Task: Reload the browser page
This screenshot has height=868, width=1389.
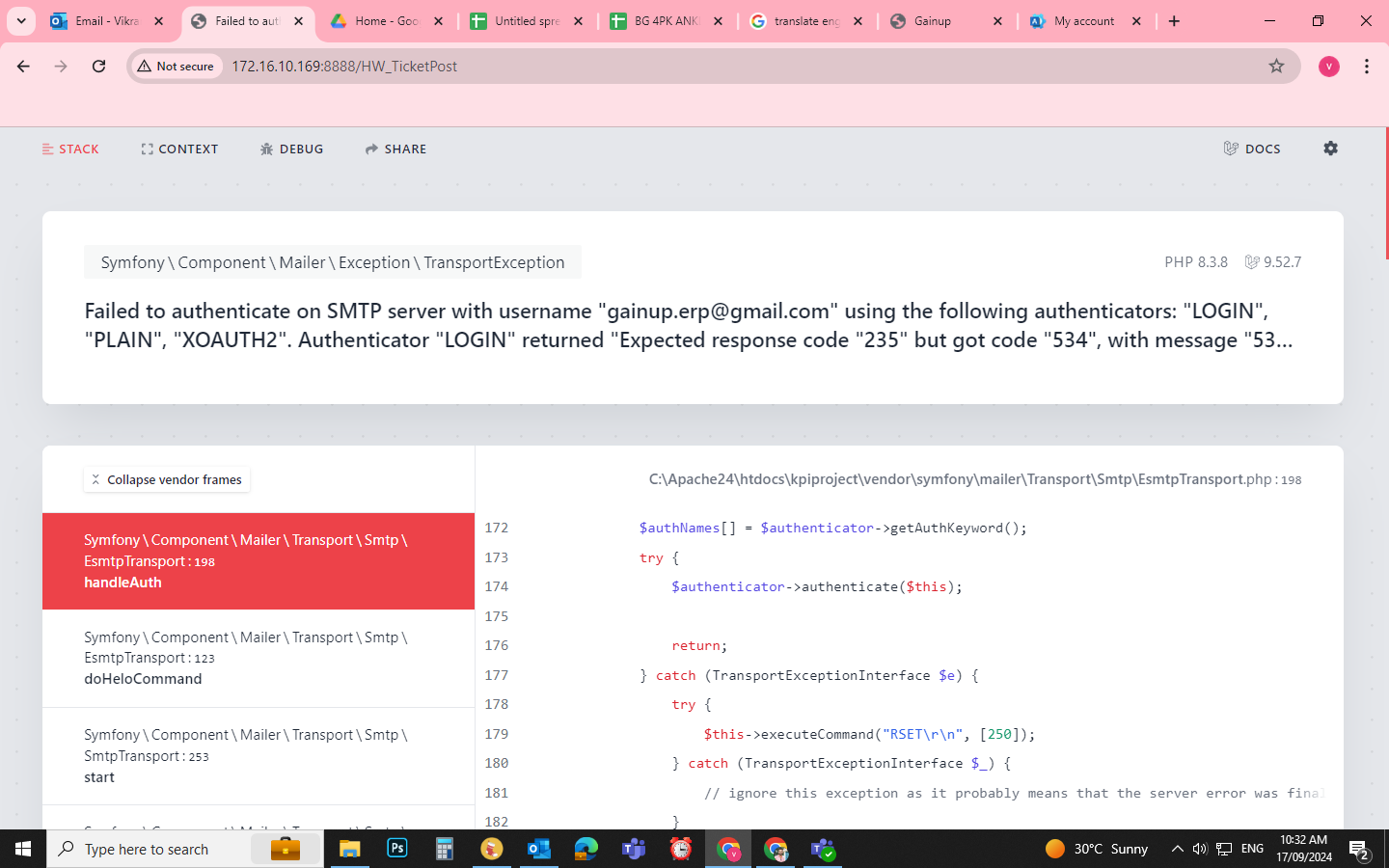Action: (98, 66)
